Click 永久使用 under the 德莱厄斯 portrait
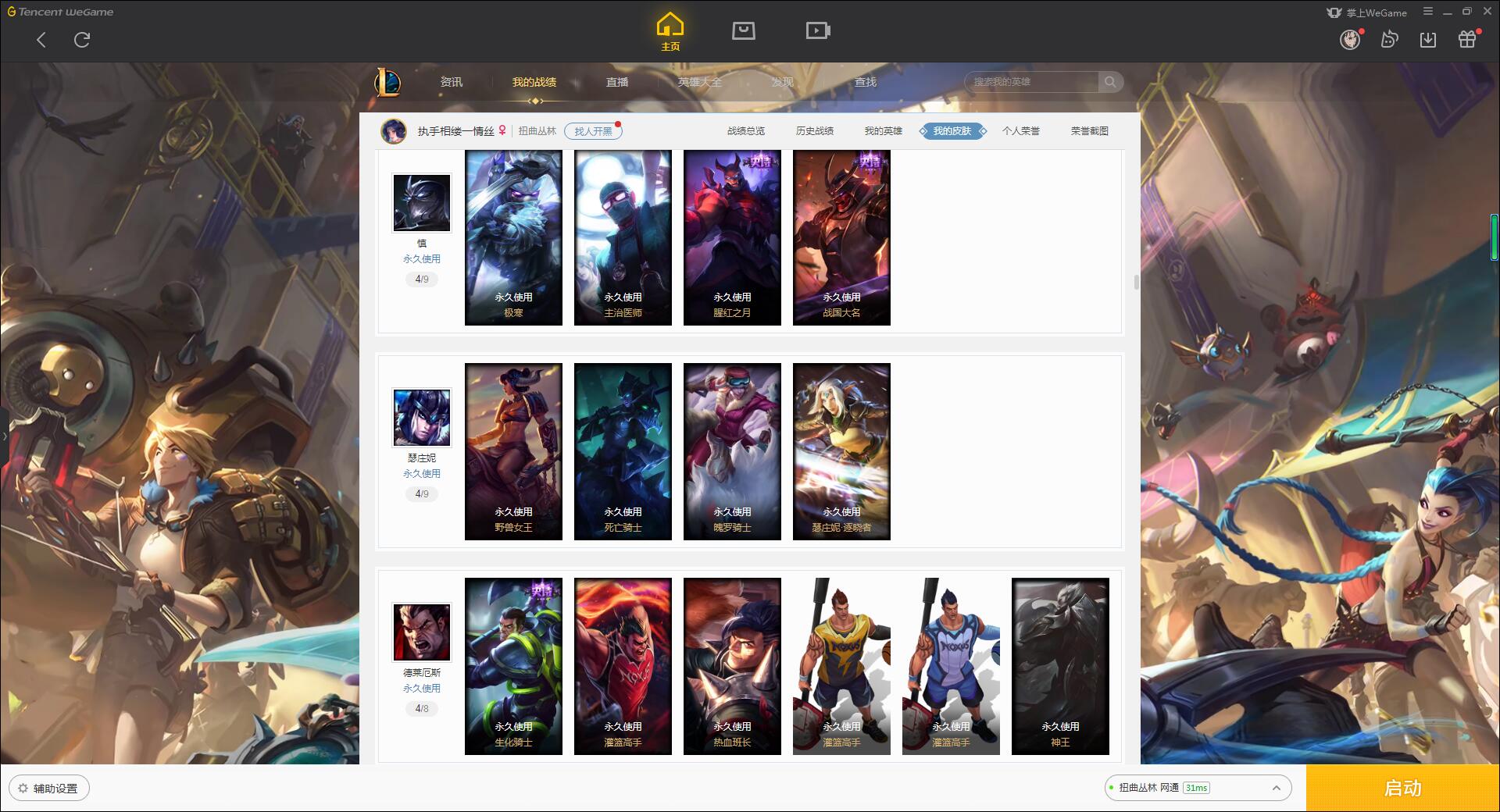The image size is (1500, 812). (x=422, y=689)
